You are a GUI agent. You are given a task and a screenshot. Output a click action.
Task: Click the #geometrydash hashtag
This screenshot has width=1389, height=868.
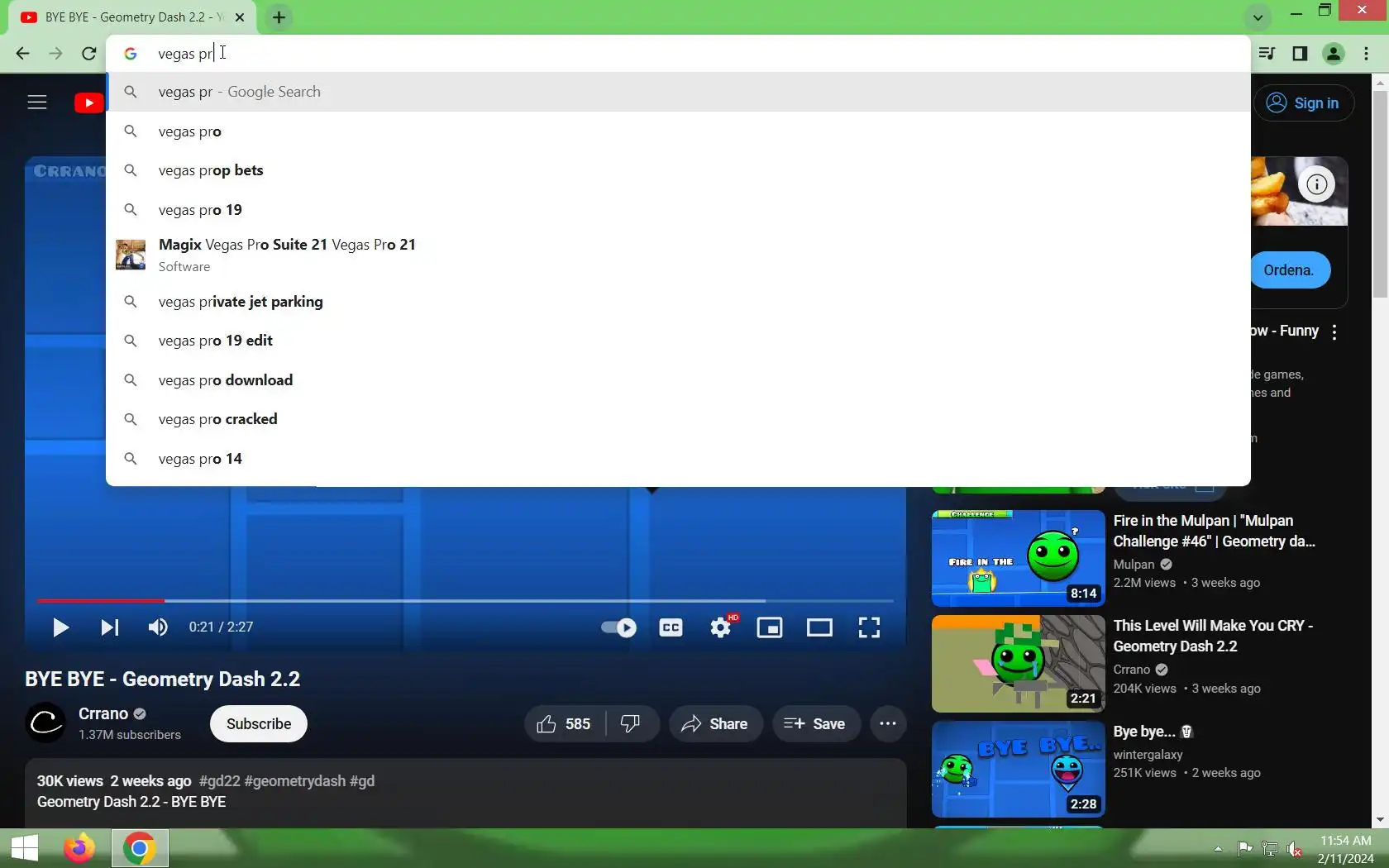click(x=295, y=781)
